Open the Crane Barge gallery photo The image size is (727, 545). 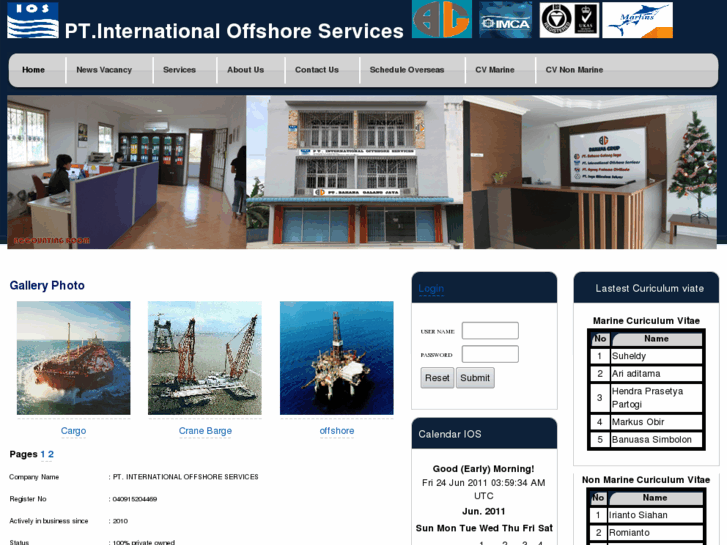204,358
